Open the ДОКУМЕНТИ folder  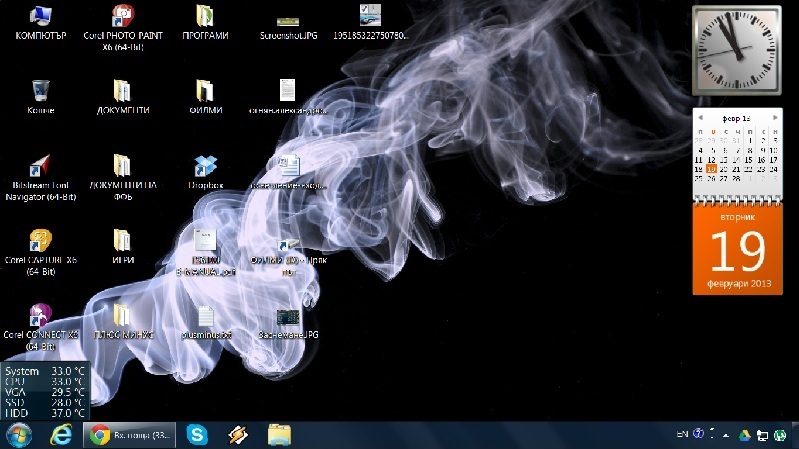pyautogui.click(x=122, y=92)
